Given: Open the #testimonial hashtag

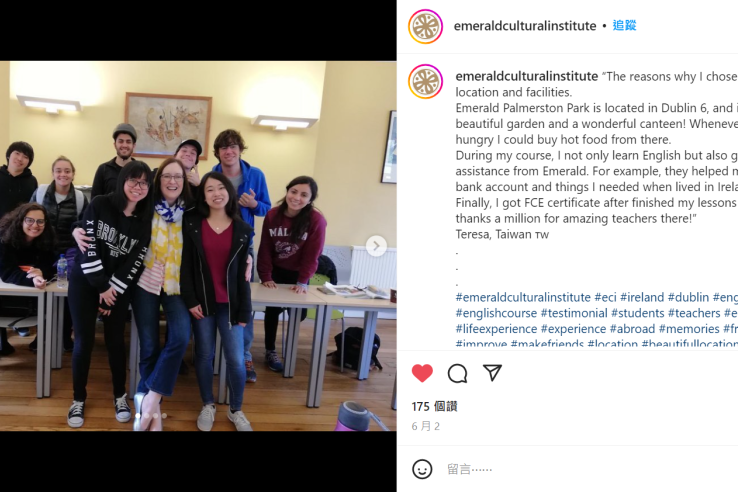Looking at the screenshot, I should (x=574, y=313).
